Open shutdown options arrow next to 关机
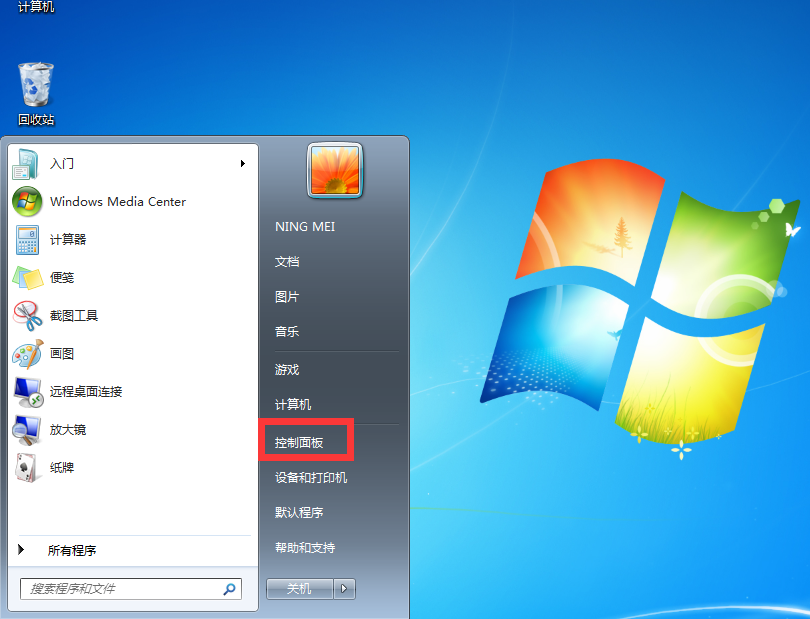 (x=345, y=589)
